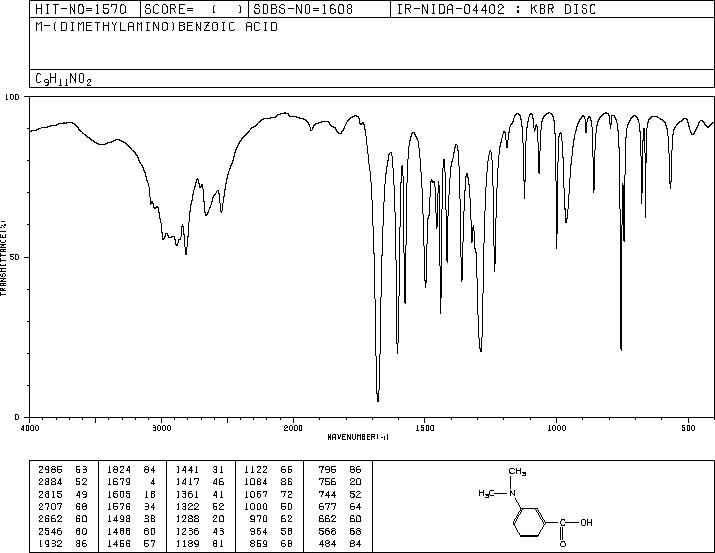Click the 0 y-axis tick label
Viewport: 715px width, 553px height.
[17, 417]
